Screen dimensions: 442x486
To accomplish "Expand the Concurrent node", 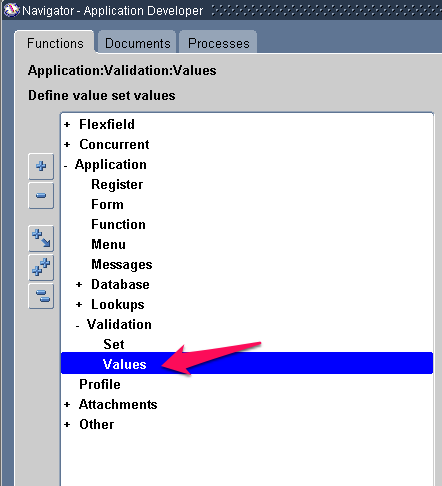I will pyautogui.click(x=67, y=145).
